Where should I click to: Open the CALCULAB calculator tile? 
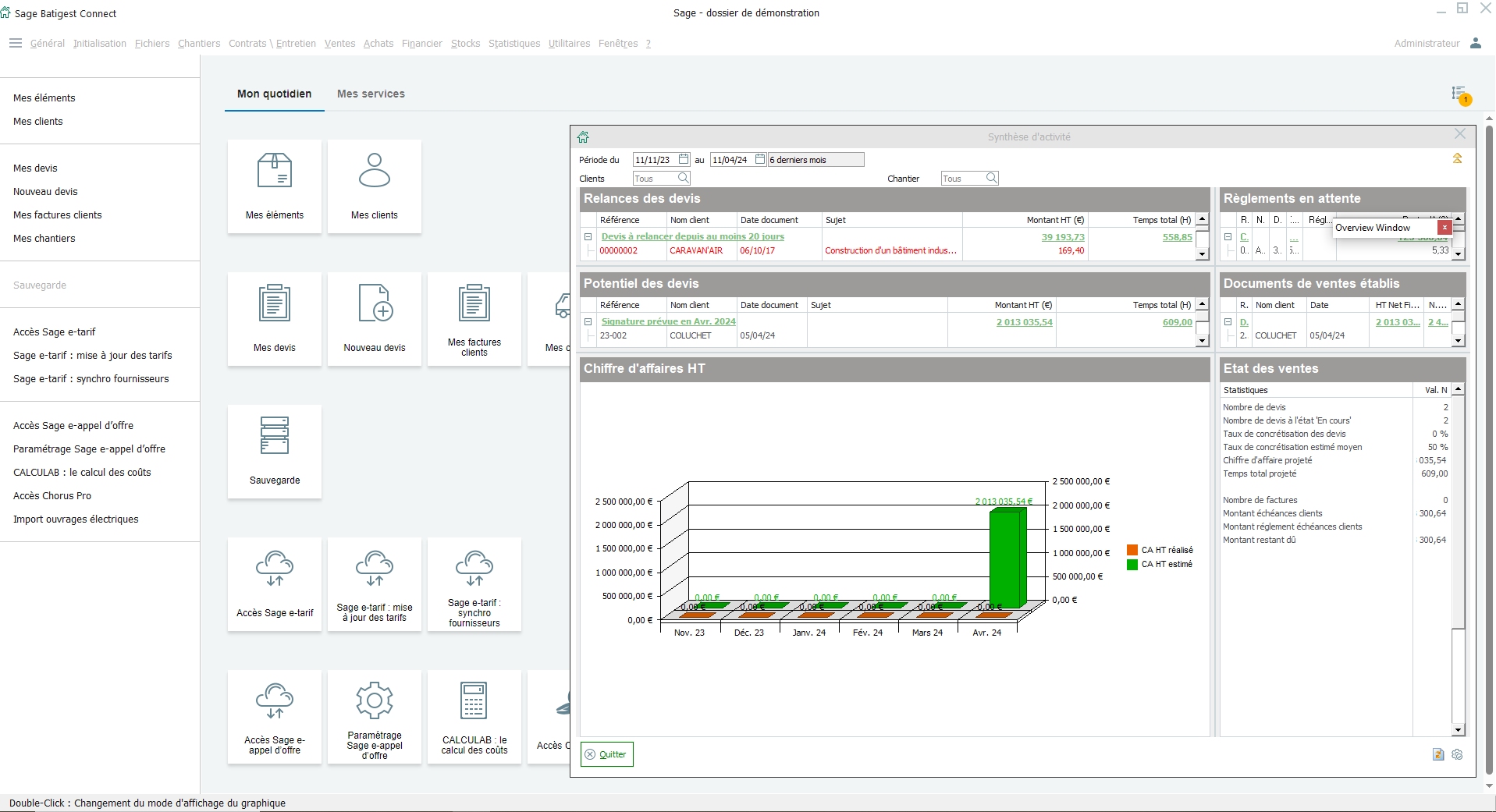coord(474,717)
